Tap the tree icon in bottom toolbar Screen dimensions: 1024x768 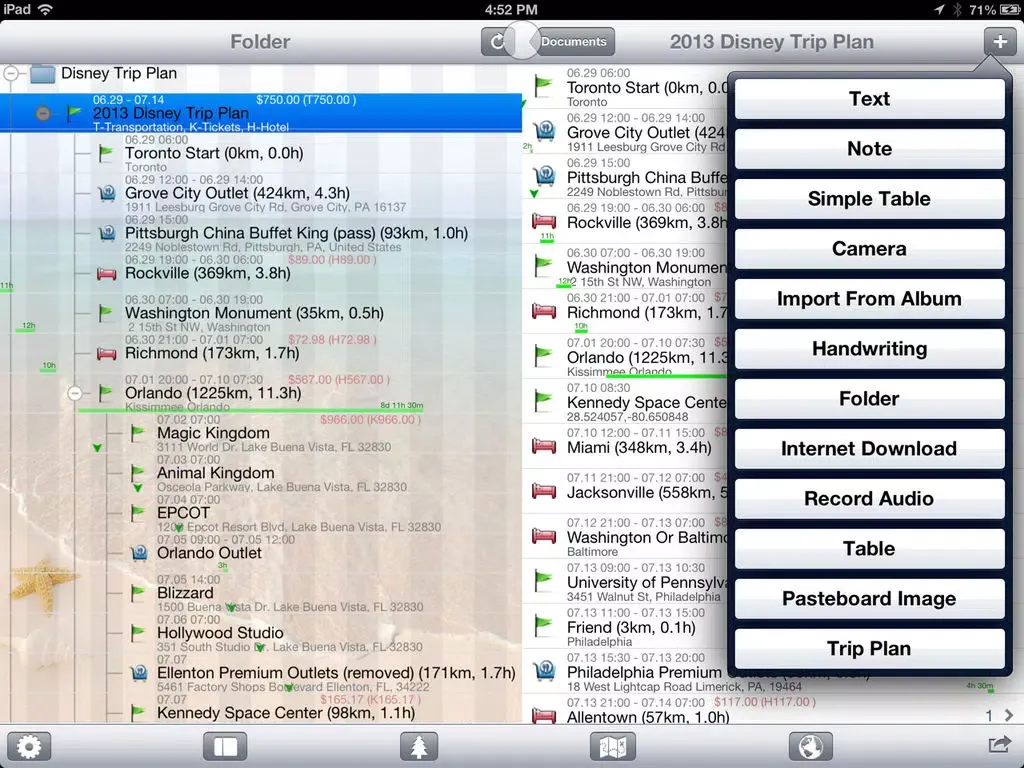pos(419,746)
